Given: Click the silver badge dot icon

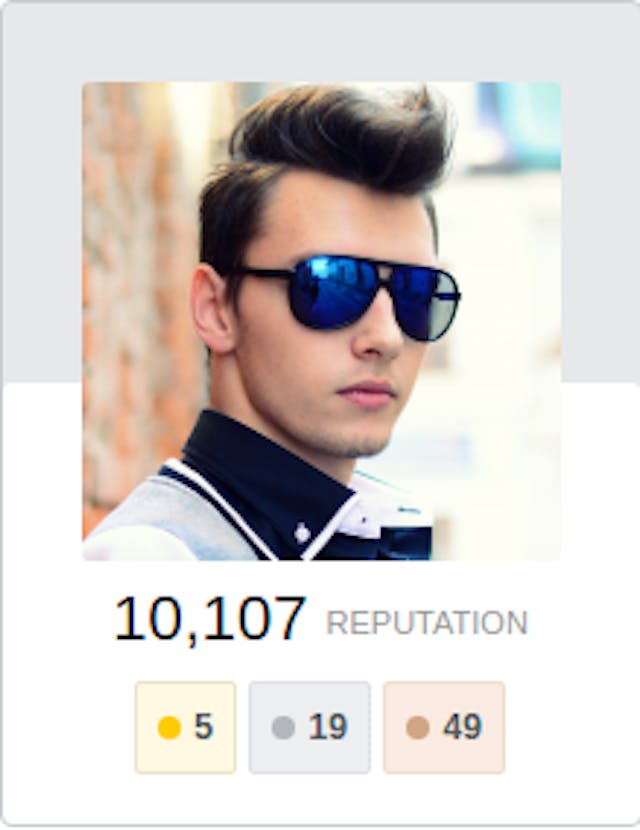Looking at the screenshot, I should click(x=283, y=727).
